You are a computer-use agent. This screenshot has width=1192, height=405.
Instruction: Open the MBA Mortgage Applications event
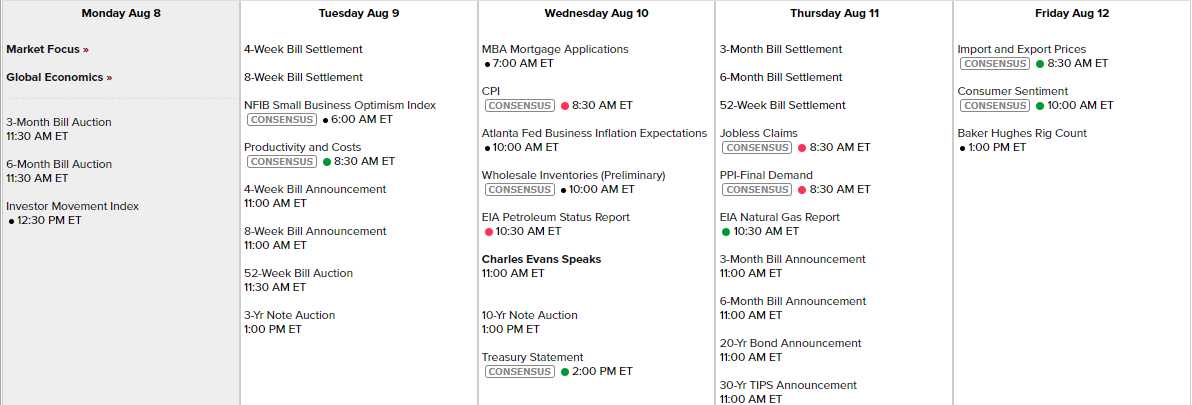555,49
